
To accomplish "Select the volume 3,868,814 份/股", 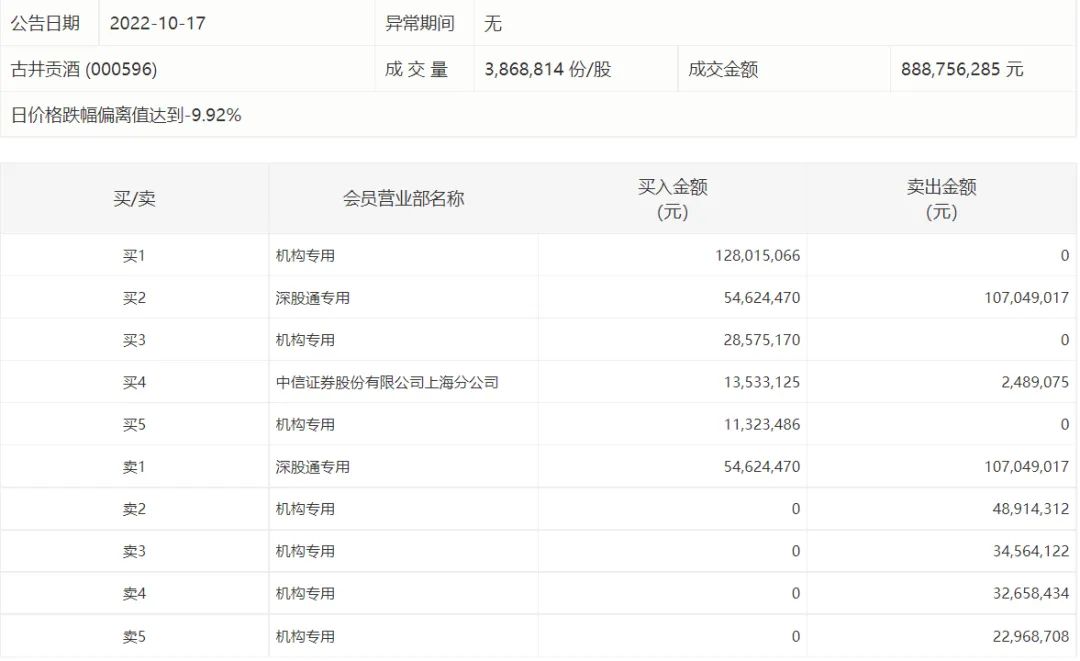I will click(x=548, y=69).
